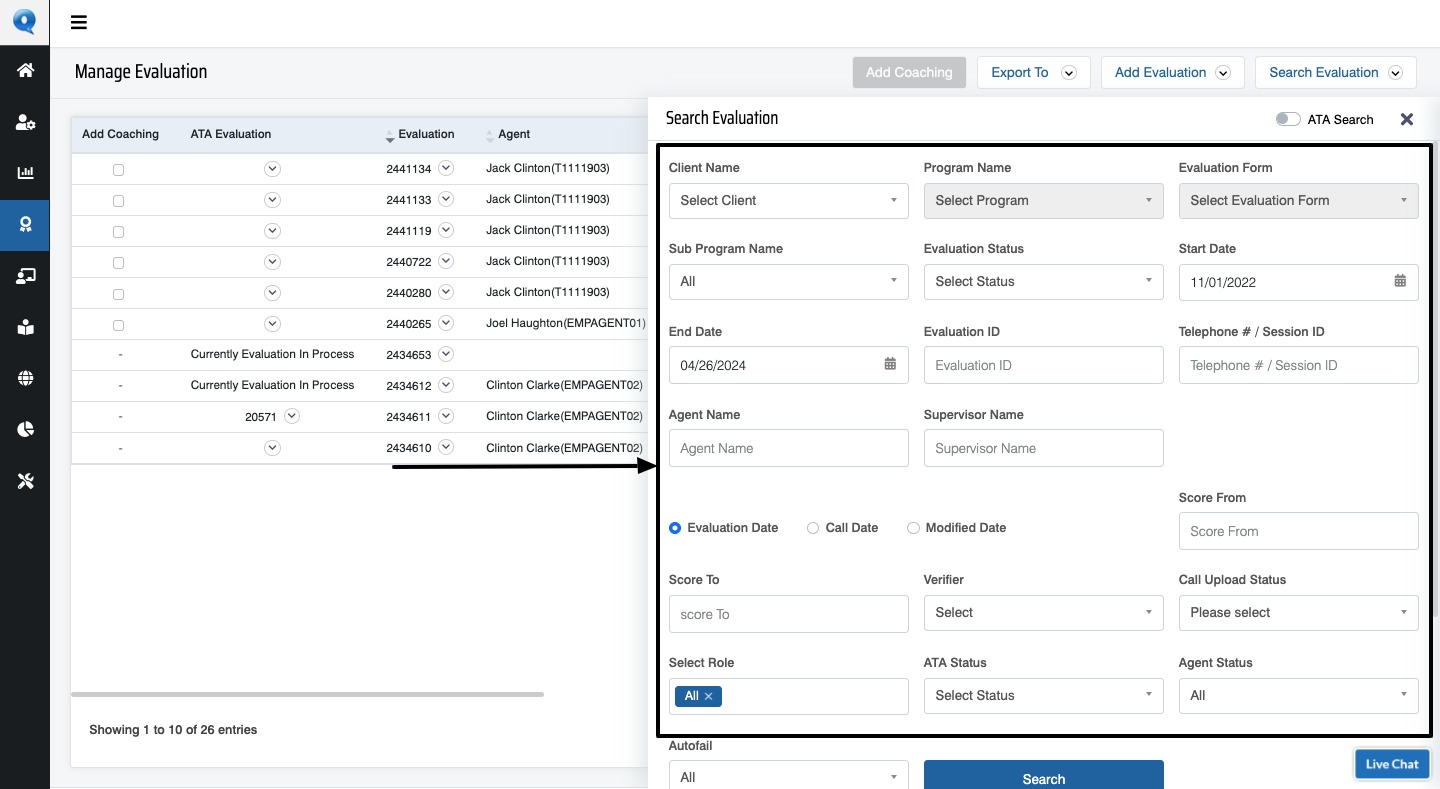Open the bar chart icon in the sidebar

click(25, 173)
